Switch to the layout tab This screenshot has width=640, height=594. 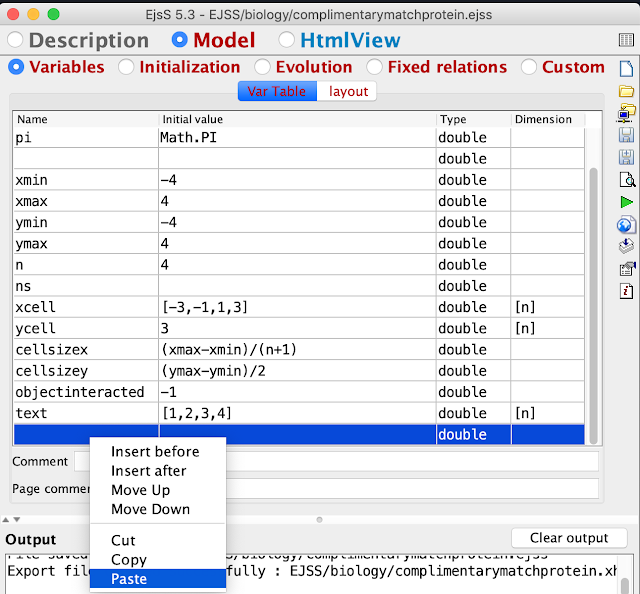(348, 91)
